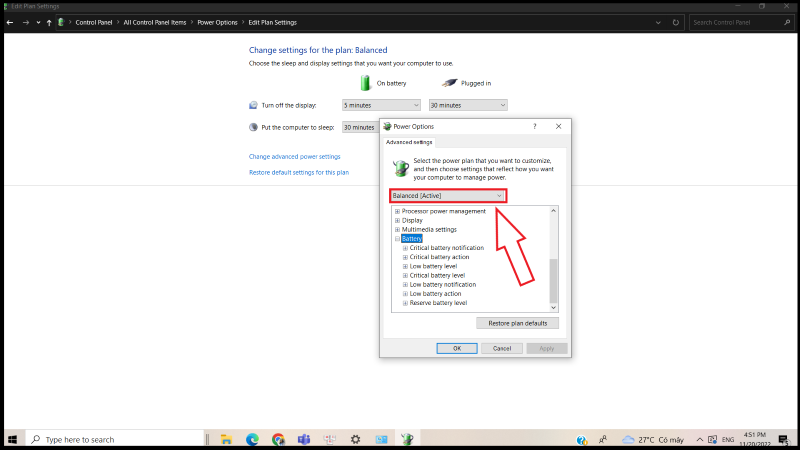
Task: Click the Back arrow in navigation bar
Action: 10,22
